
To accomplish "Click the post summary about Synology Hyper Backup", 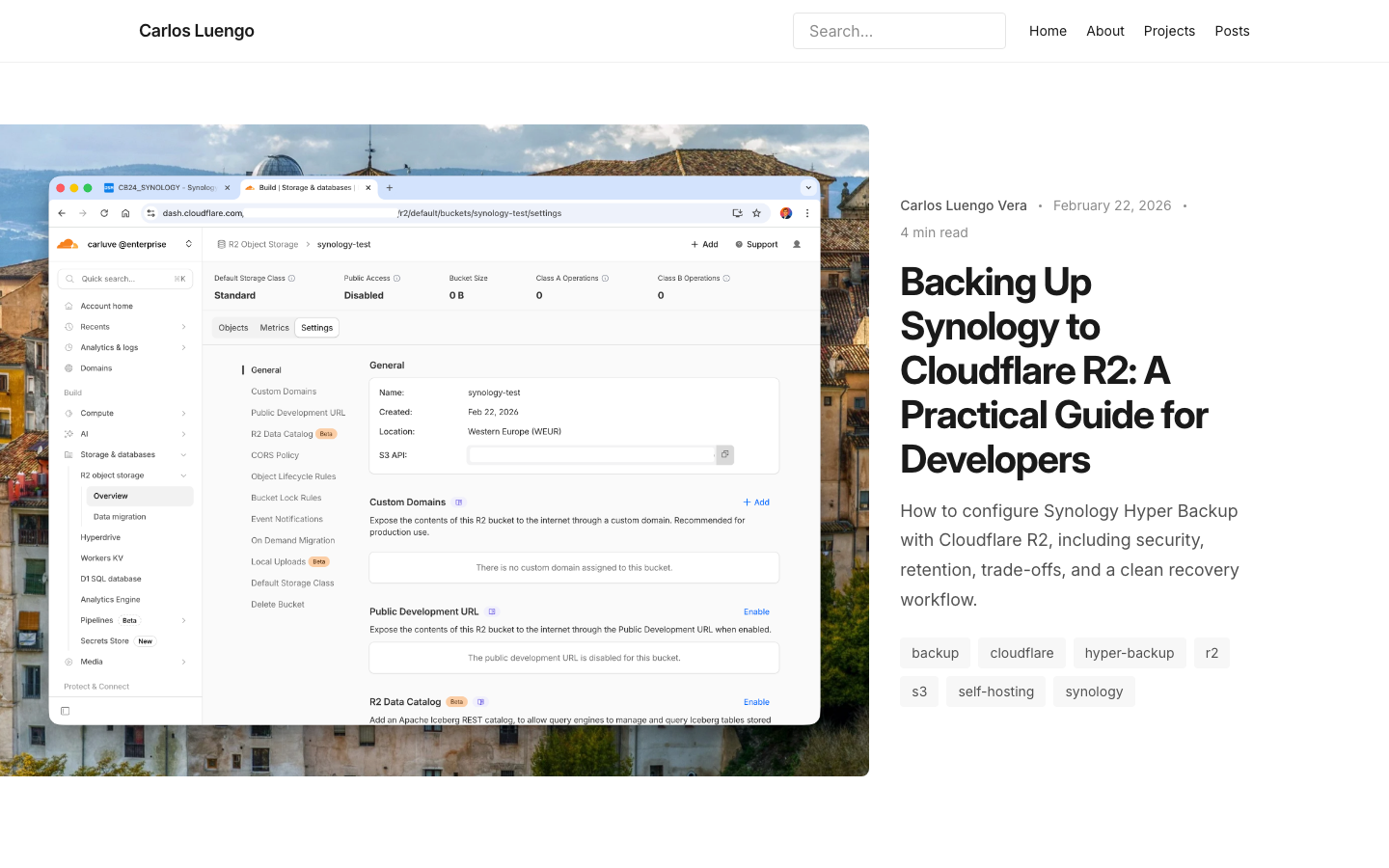I will pos(1070,555).
